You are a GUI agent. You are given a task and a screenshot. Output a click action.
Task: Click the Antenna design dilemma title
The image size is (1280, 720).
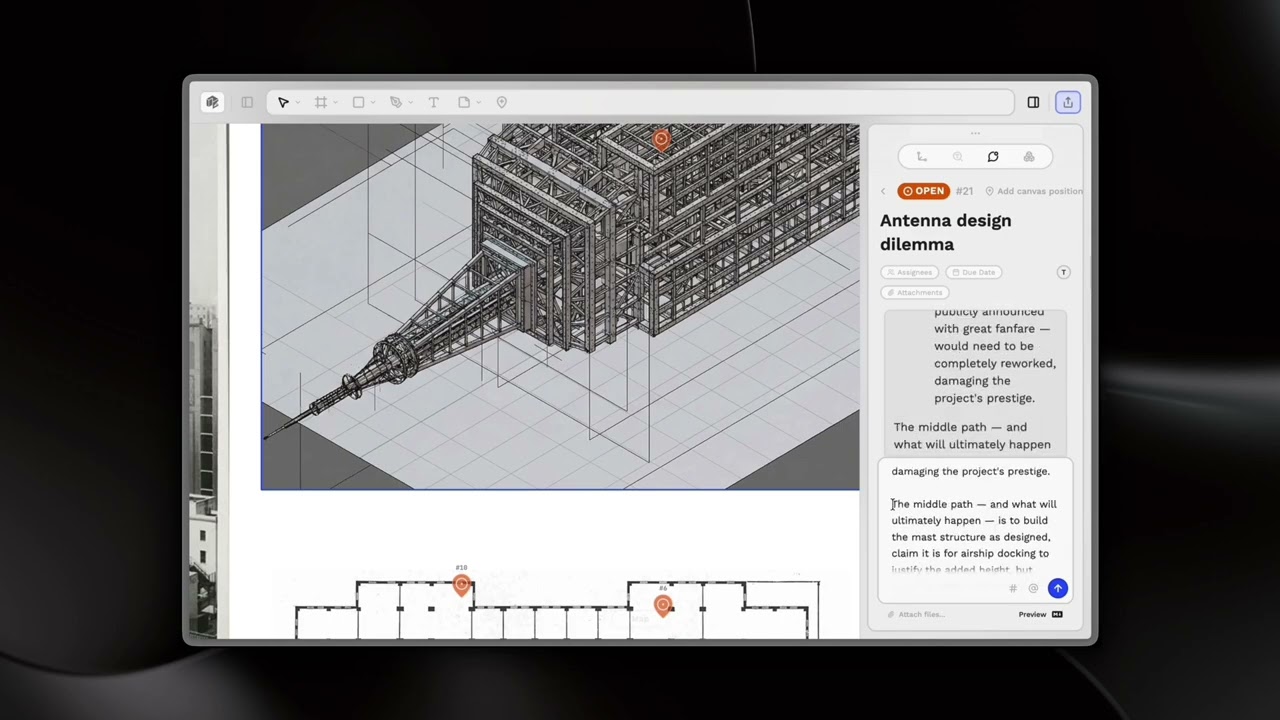tap(945, 232)
